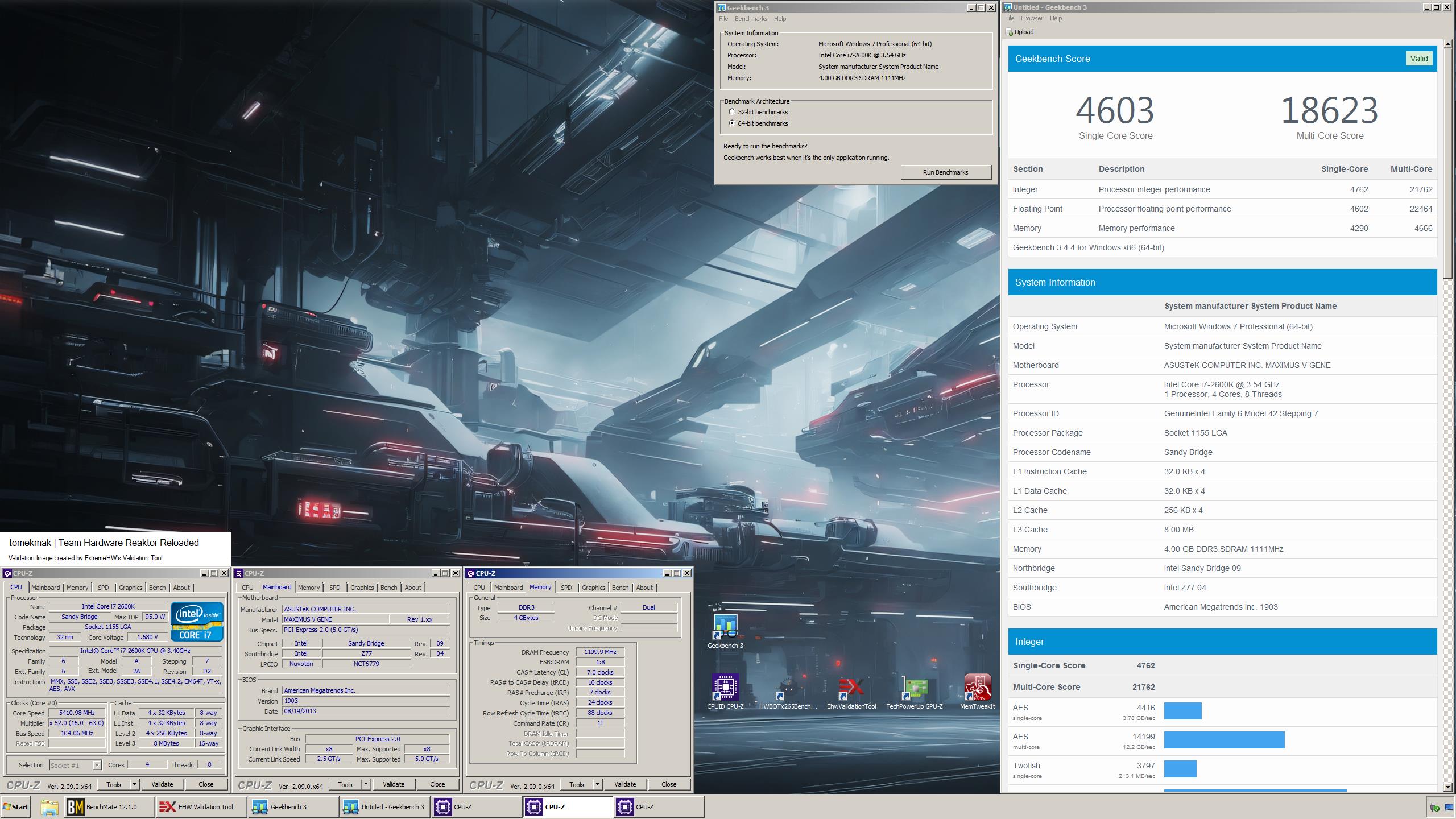Screen dimensions: 1456x819
Task: Open the CPUID CPU-Z desktop shortcut
Action: point(725,692)
